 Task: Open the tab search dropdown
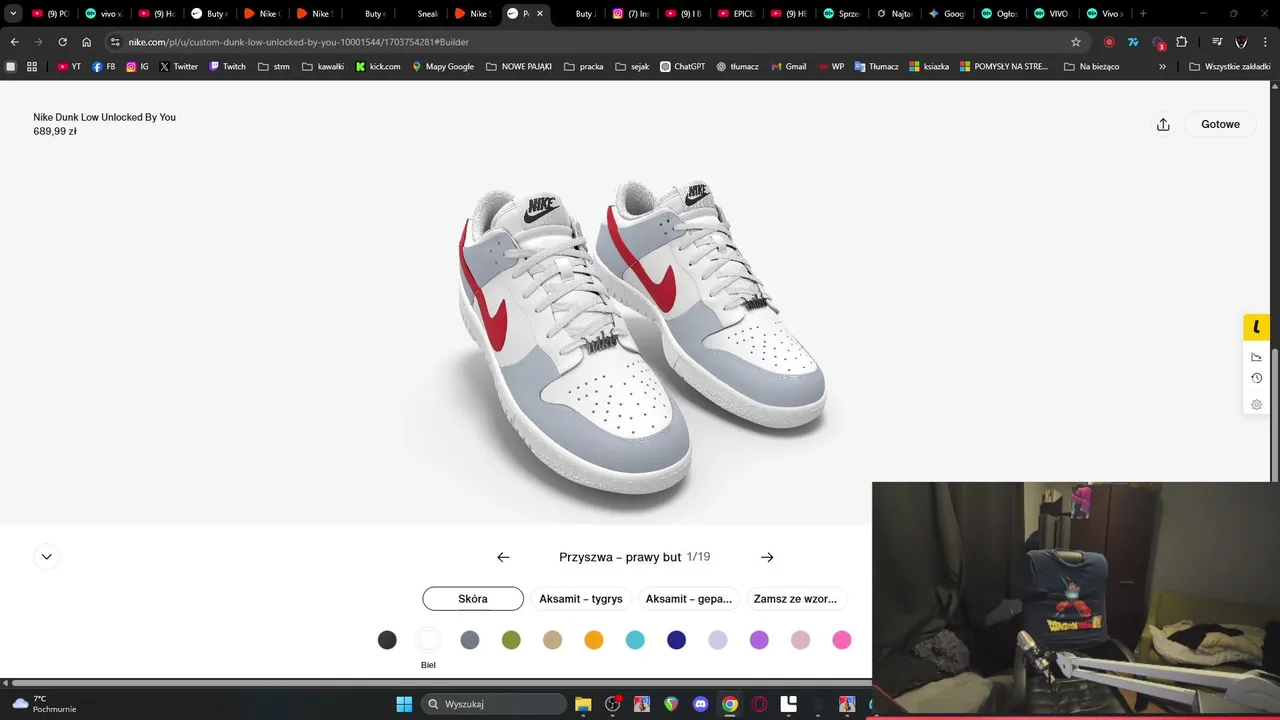point(13,14)
